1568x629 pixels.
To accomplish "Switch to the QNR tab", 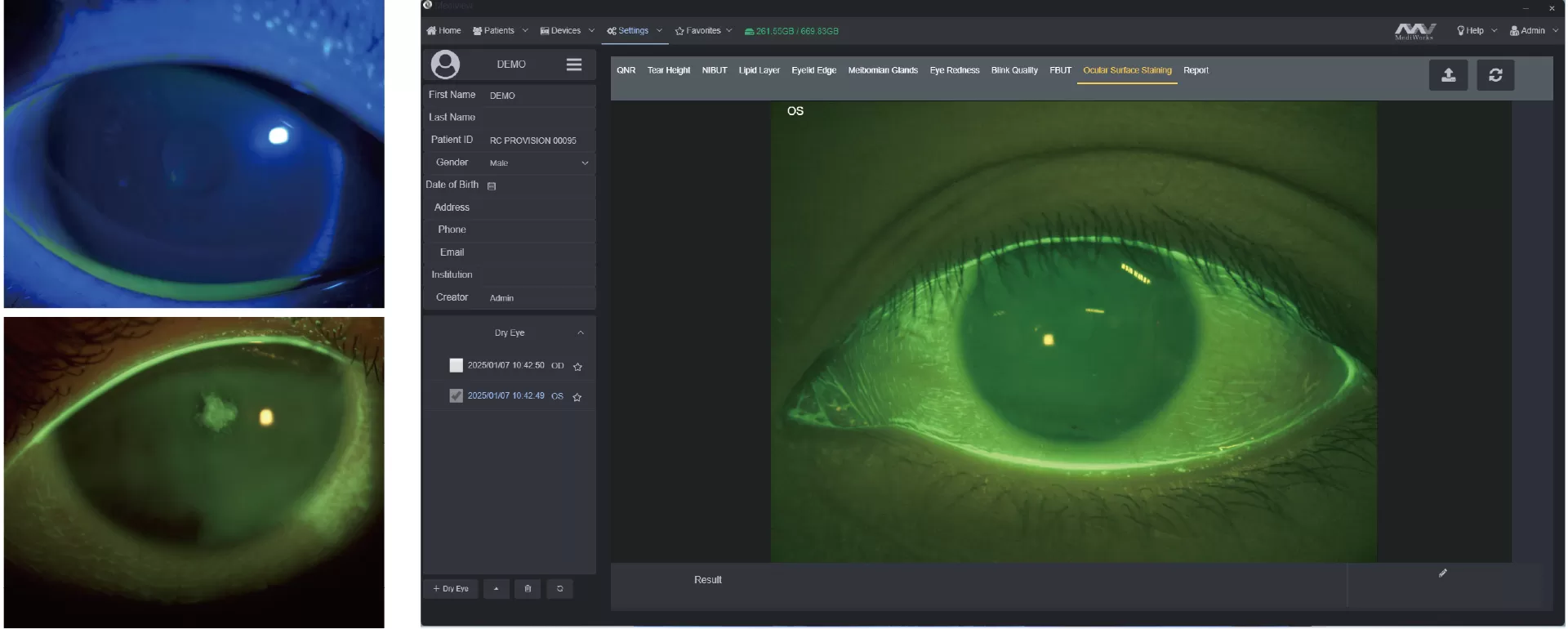I will (x=626, y=70).
